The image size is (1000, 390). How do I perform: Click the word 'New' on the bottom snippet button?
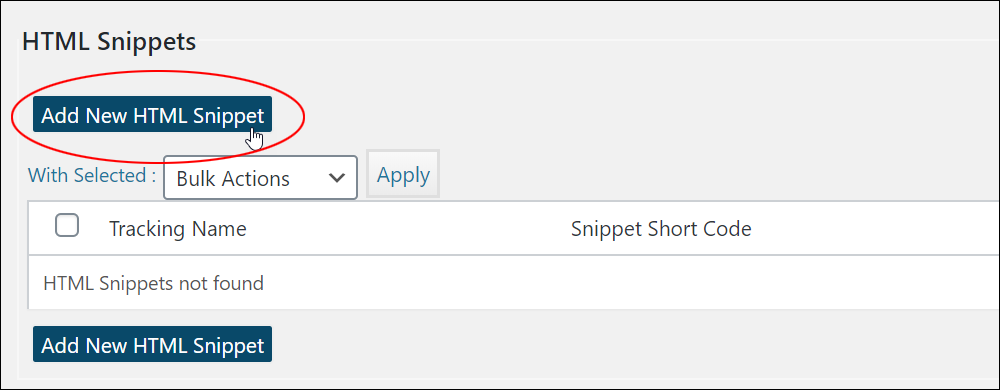pos(107,345)
